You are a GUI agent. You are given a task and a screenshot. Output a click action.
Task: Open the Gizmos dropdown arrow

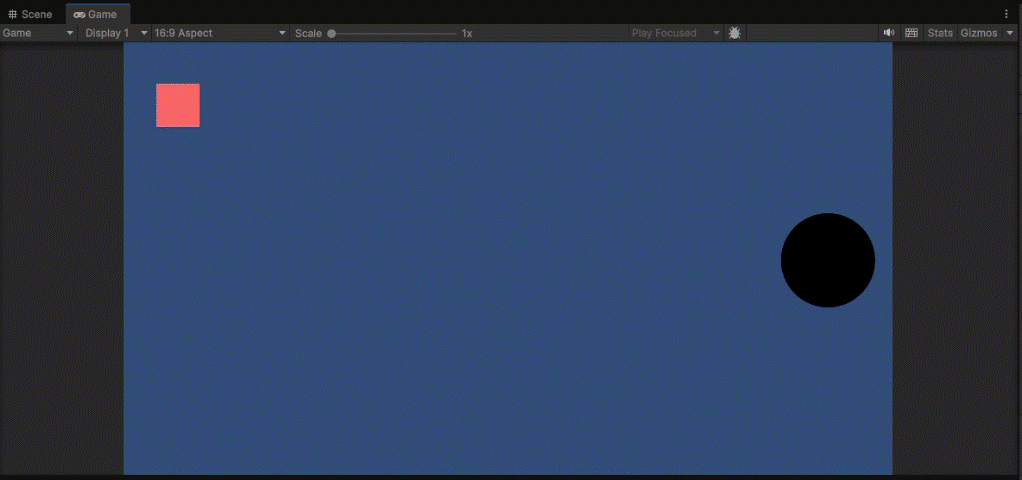(1009, 33)
